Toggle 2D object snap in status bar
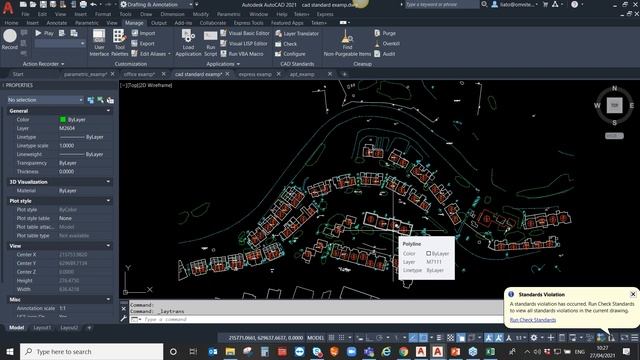Screen dimensions: 640x360 point(424,338)
